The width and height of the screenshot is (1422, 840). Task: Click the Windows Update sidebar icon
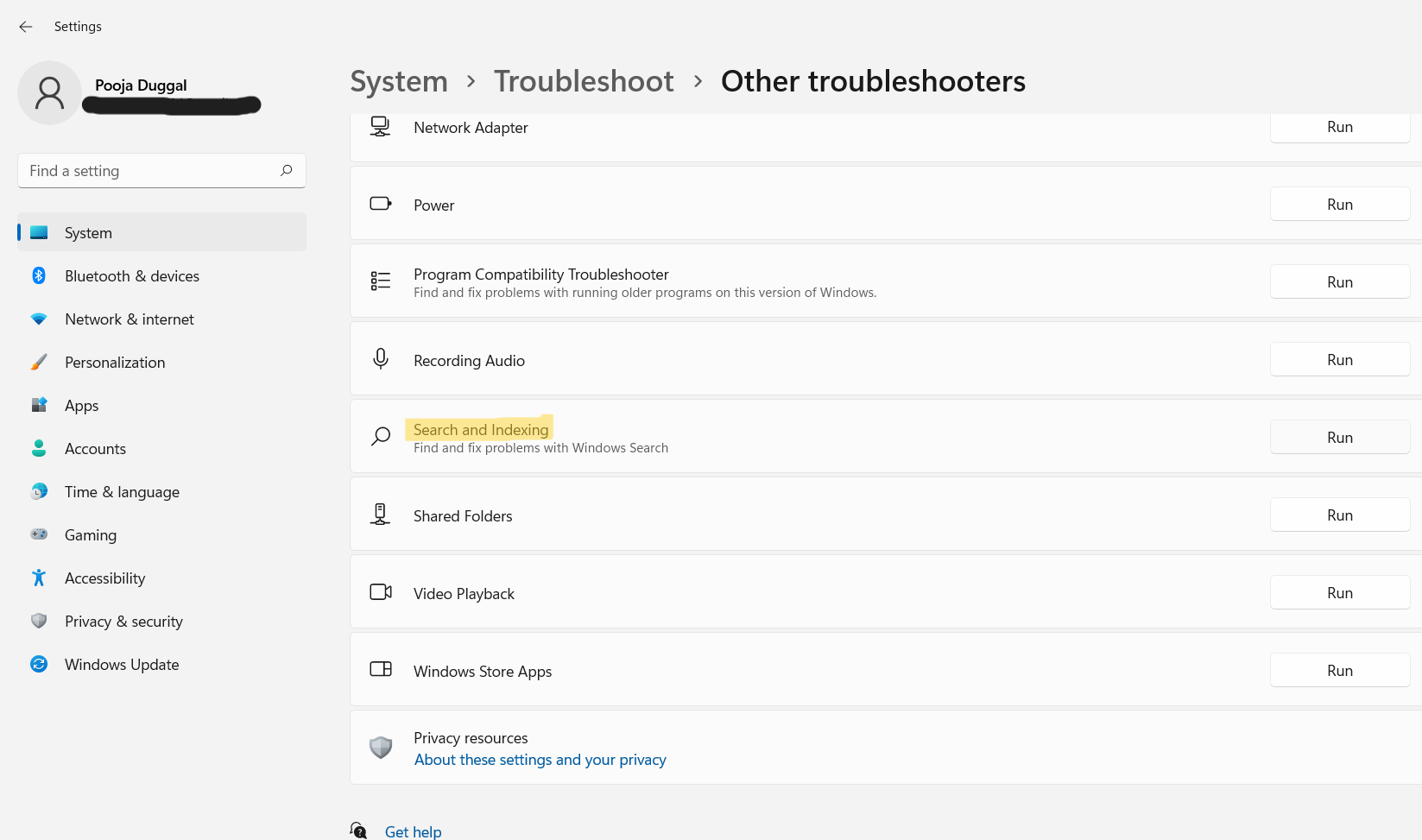(39, 664)
